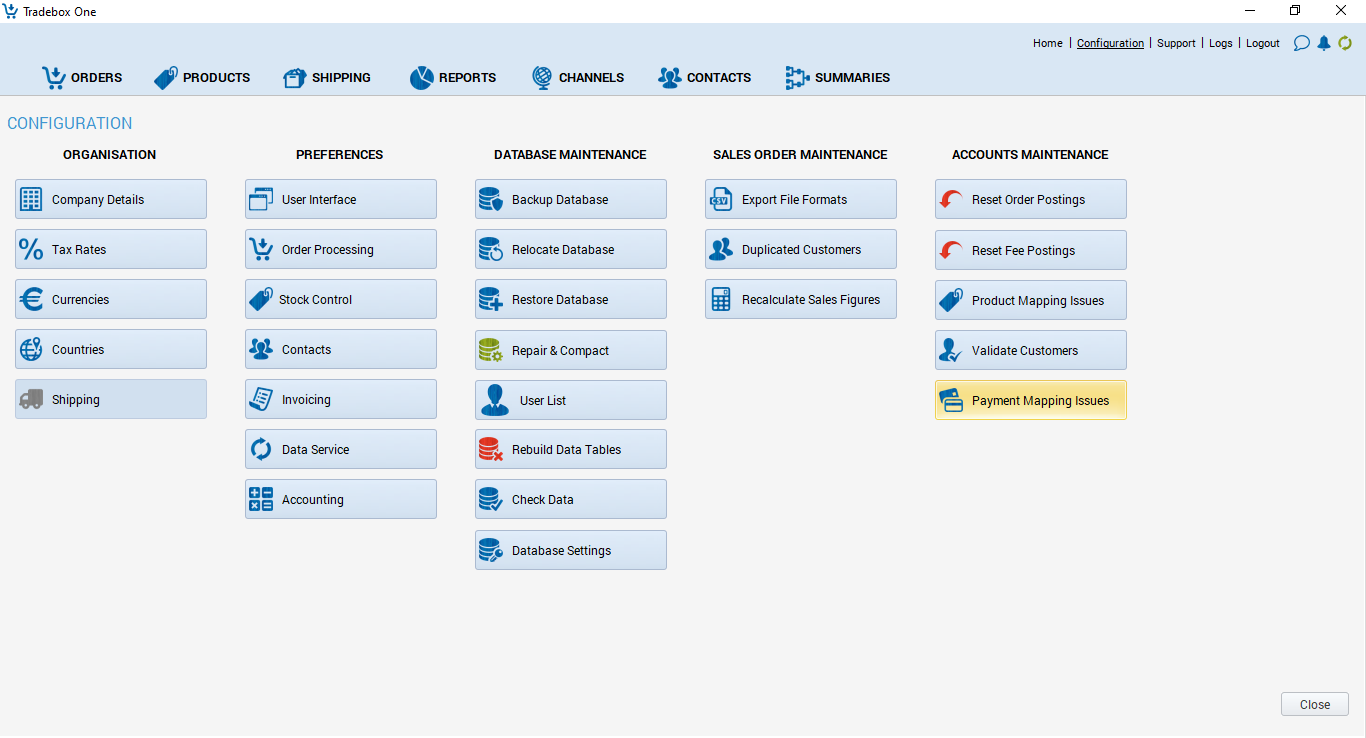Click the document icon for Invoicing
Image resolution: width=1366 pixels, height=738 pixels.
click(261, 399)
